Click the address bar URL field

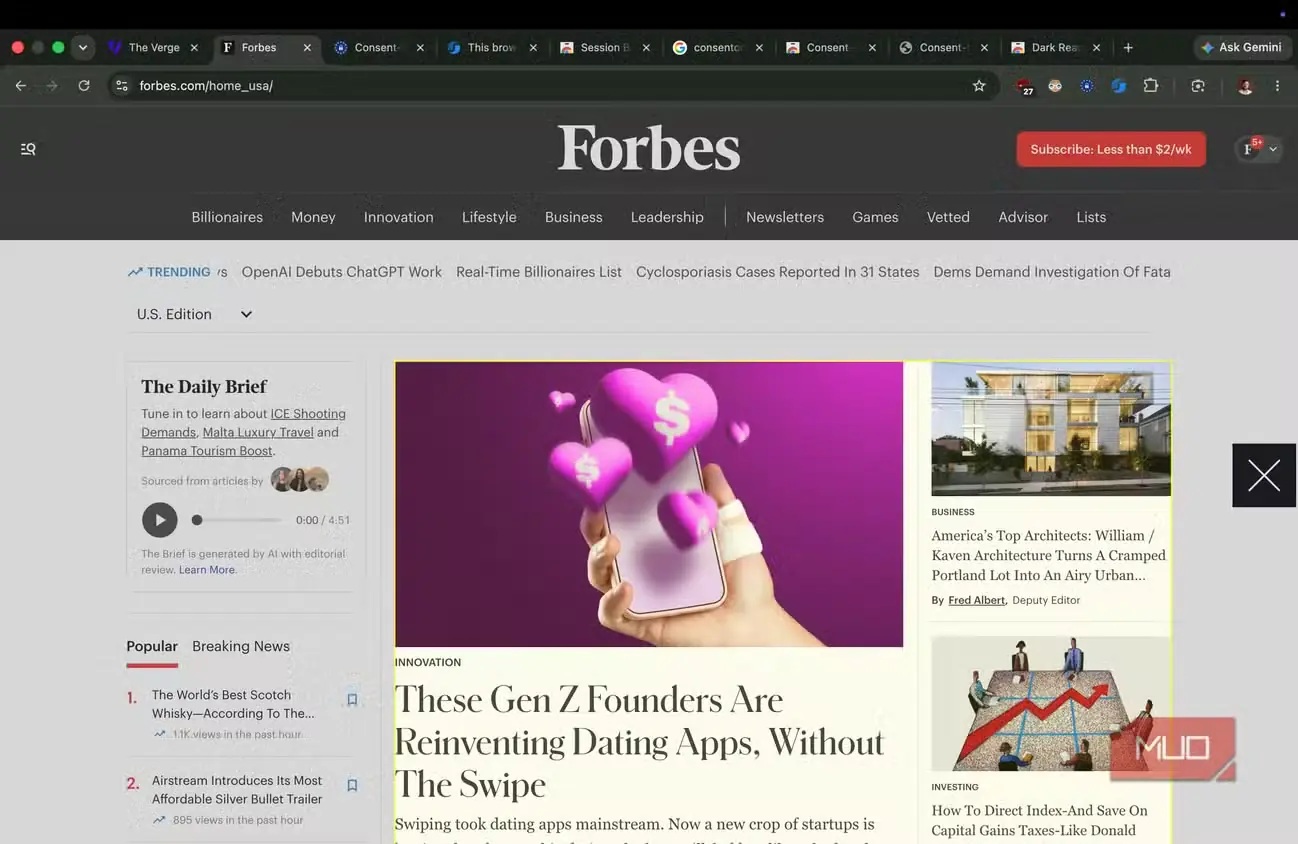point(550,86)
